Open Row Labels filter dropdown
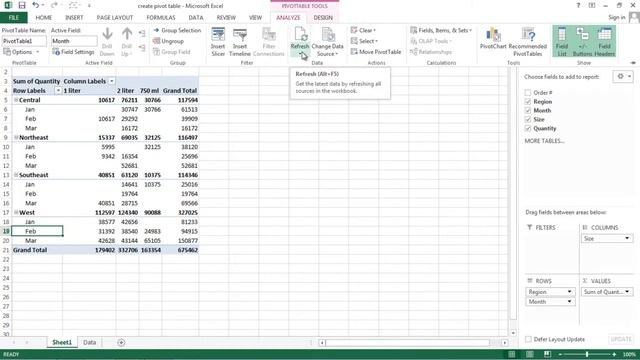Screen dimensions: 640x360 pyautogui.click(x=58, y=91)
